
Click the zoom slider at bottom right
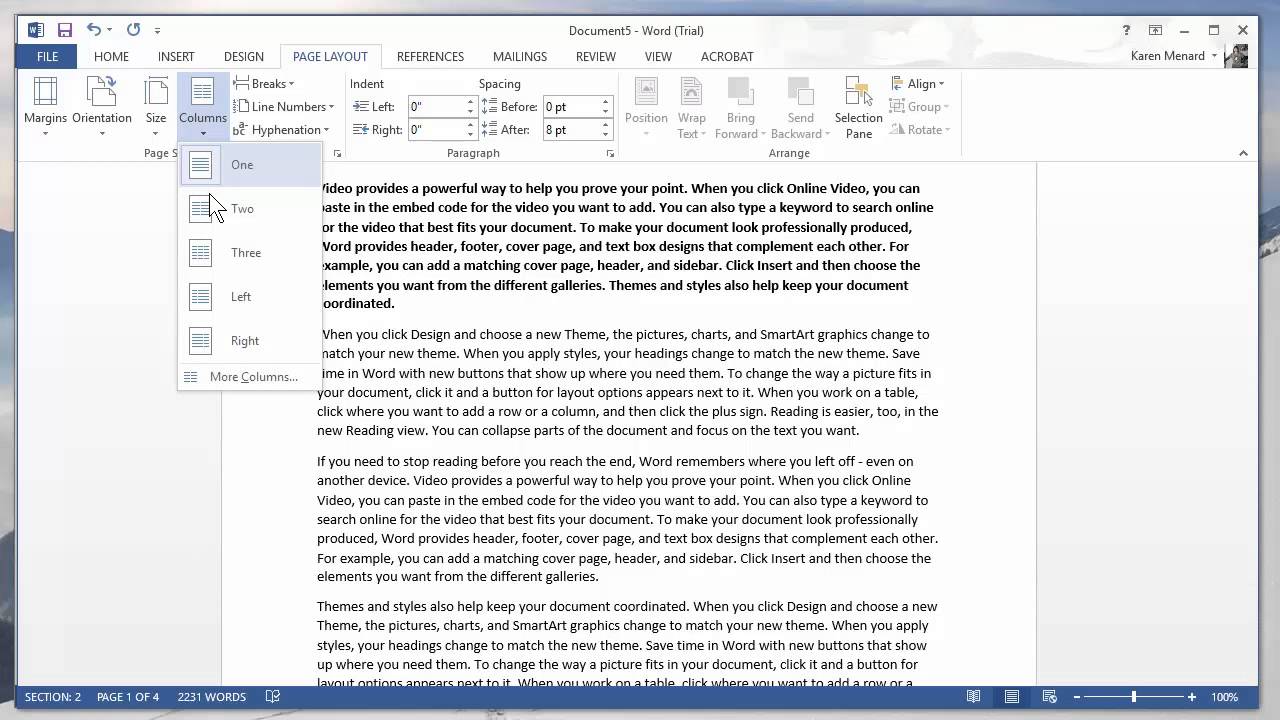click(1135, 697)
